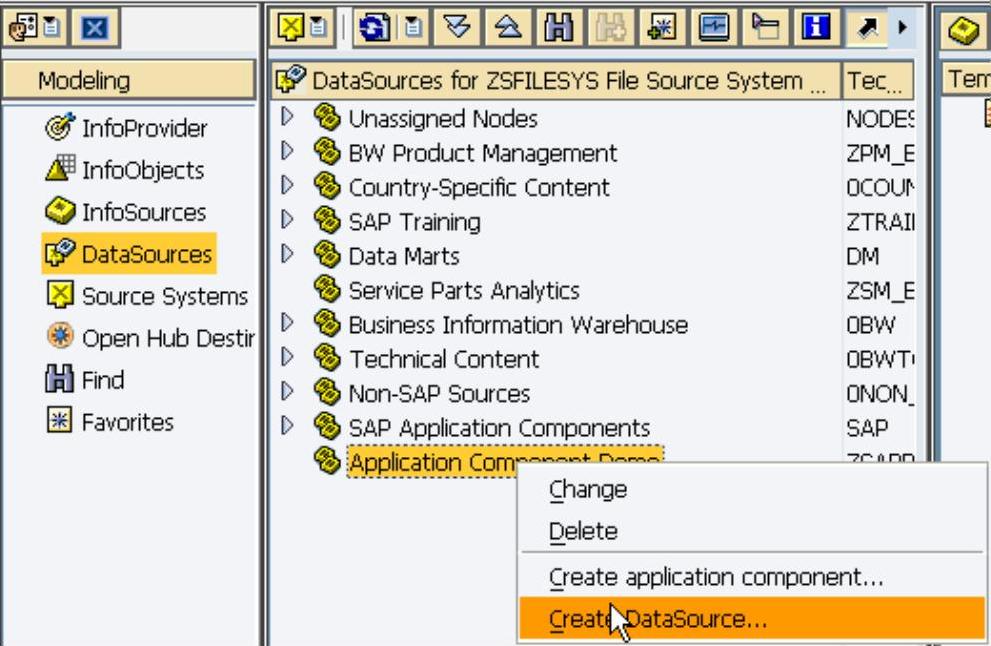
Task: Click Delete in the context menu
Action: (x=583, y=532)
